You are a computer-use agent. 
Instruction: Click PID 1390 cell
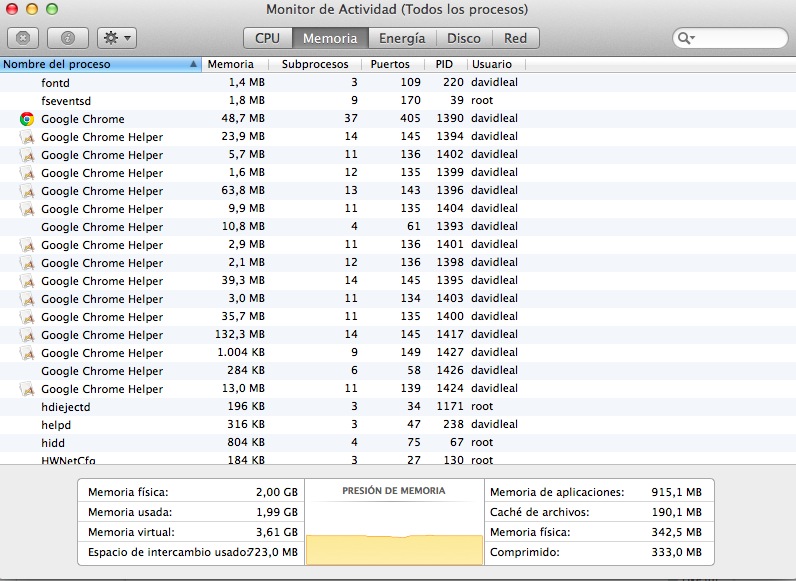point(450,118)
